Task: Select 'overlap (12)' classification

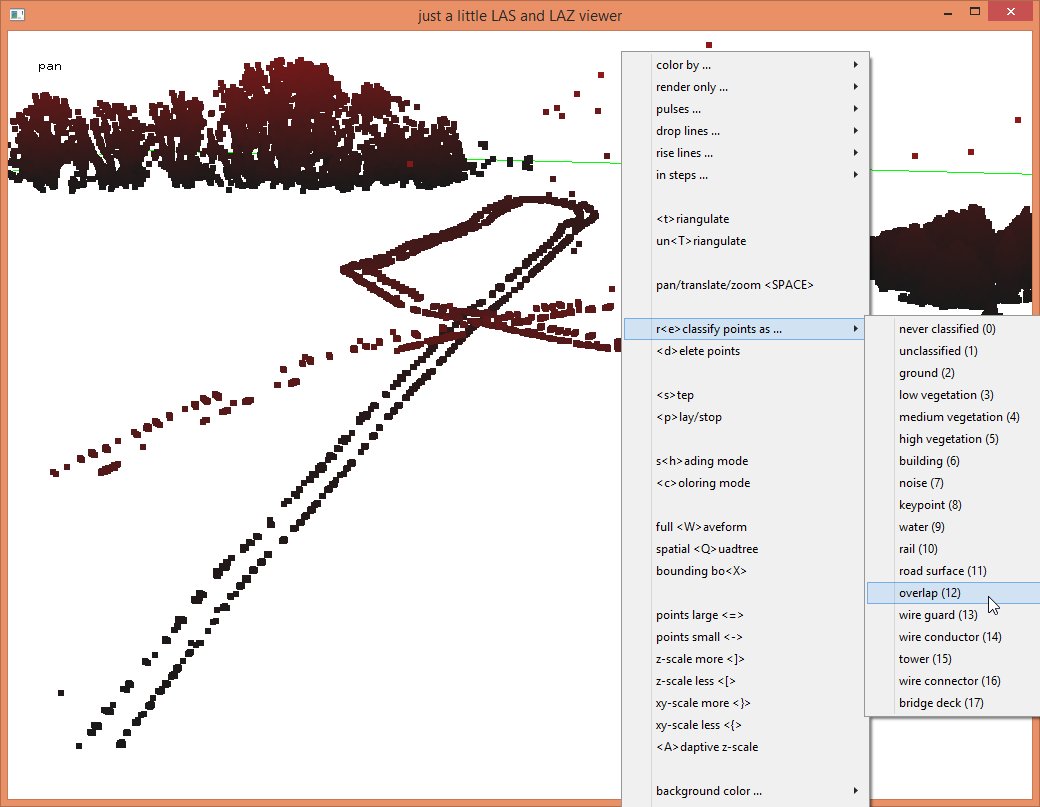Action: pos(930,593)
